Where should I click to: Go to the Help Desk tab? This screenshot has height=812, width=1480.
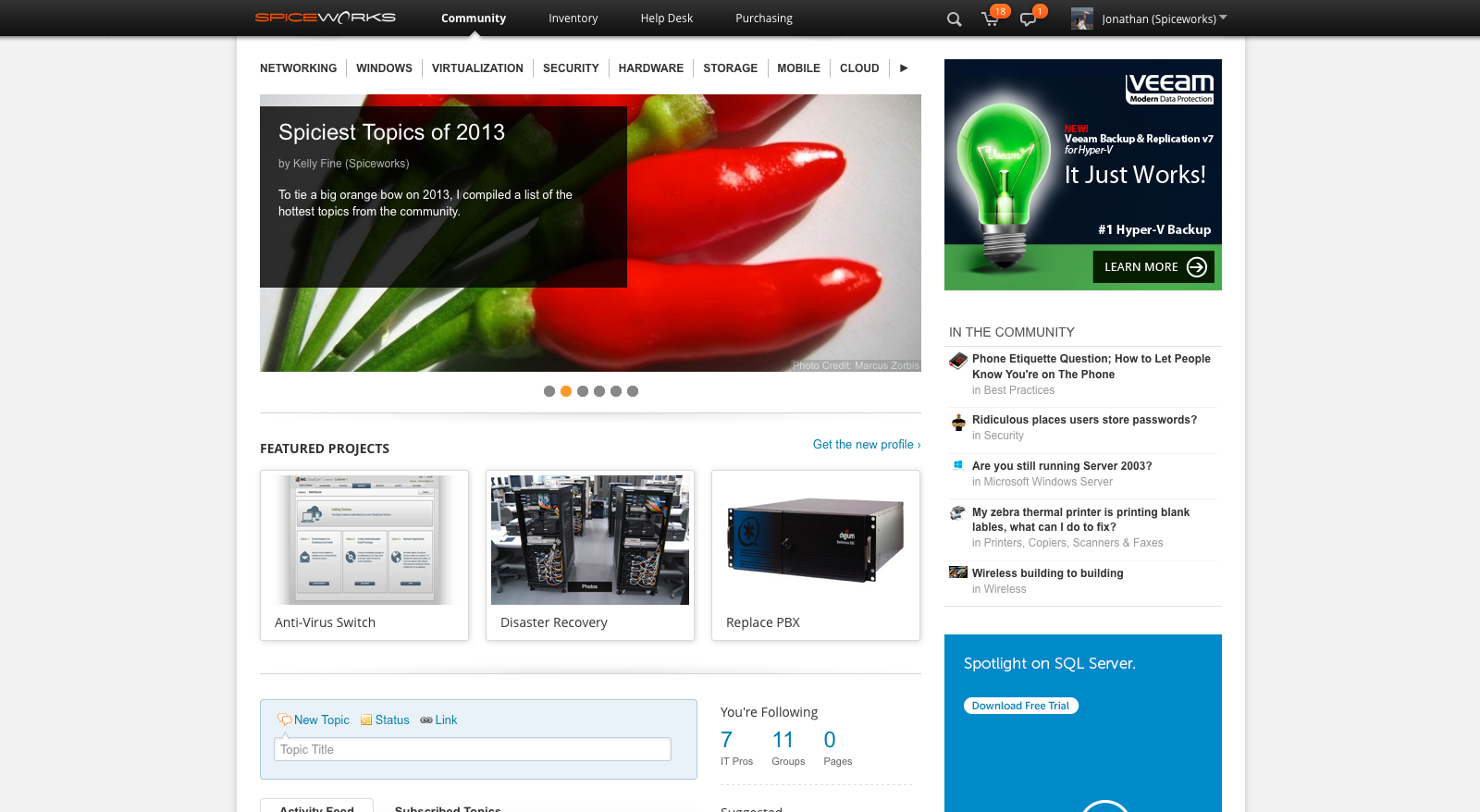(x=666, y=18)
